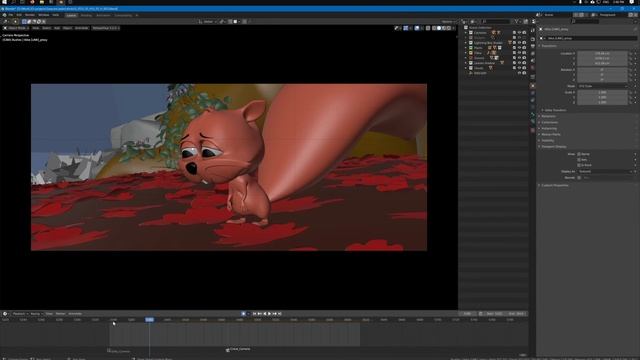640x360 pixels.
Task: Open the RetopoFlow header button
Action: 105,28
